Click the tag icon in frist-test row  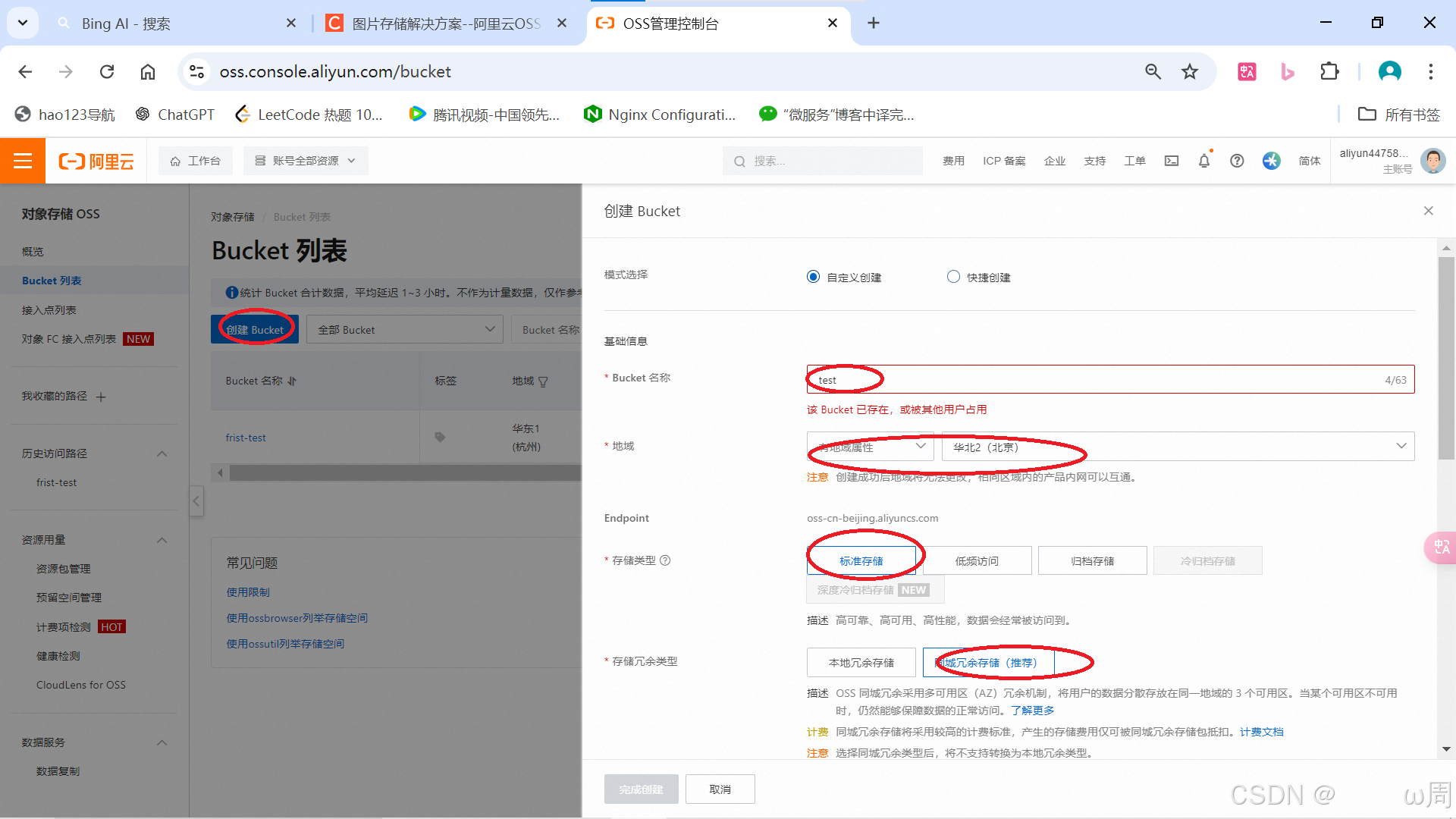(x=440, y=437)
